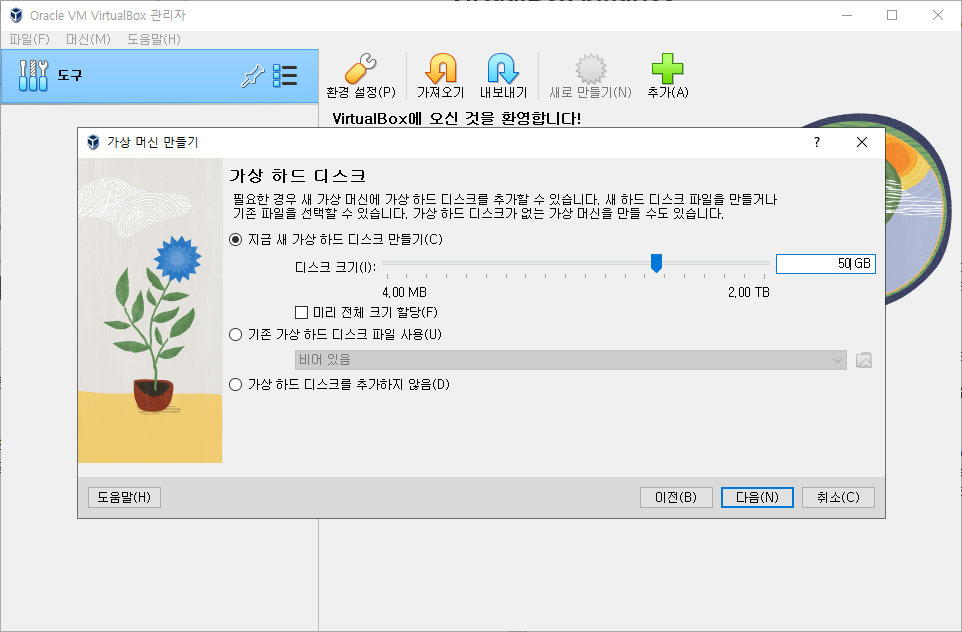Click the VirtualBox logo in main title bar
This screenshot has height=632, width=962.
click(x=16, y=15)
